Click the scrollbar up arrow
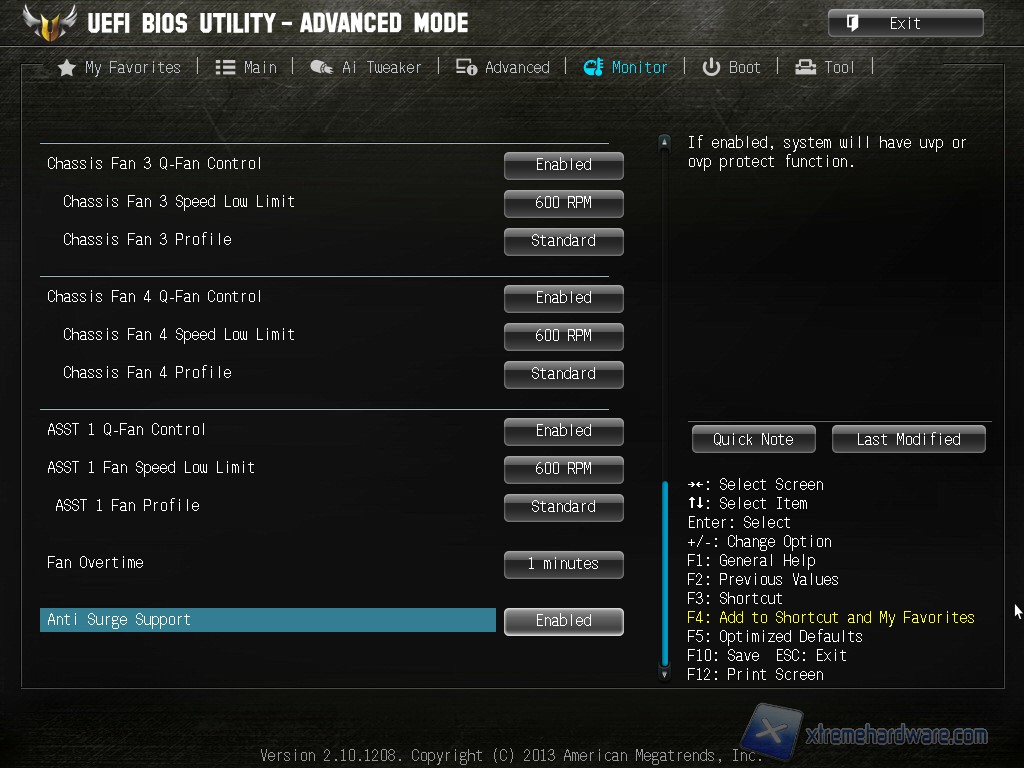Image resolution: width=1024 pixels, height=768 pixels. [664, 141]
